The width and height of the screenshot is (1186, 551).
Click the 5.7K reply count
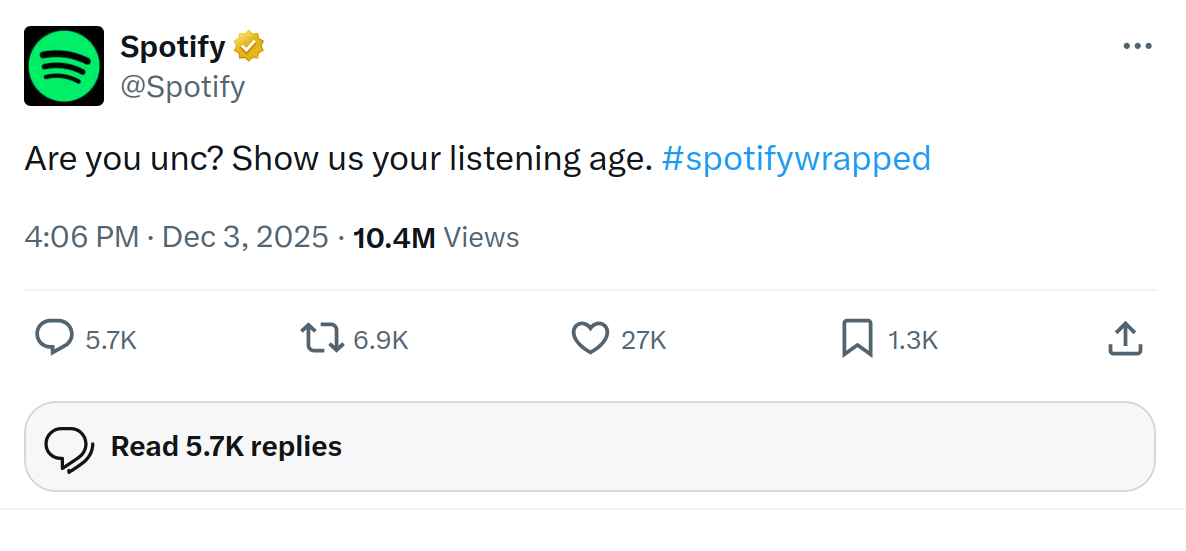[x=111, y=340]
